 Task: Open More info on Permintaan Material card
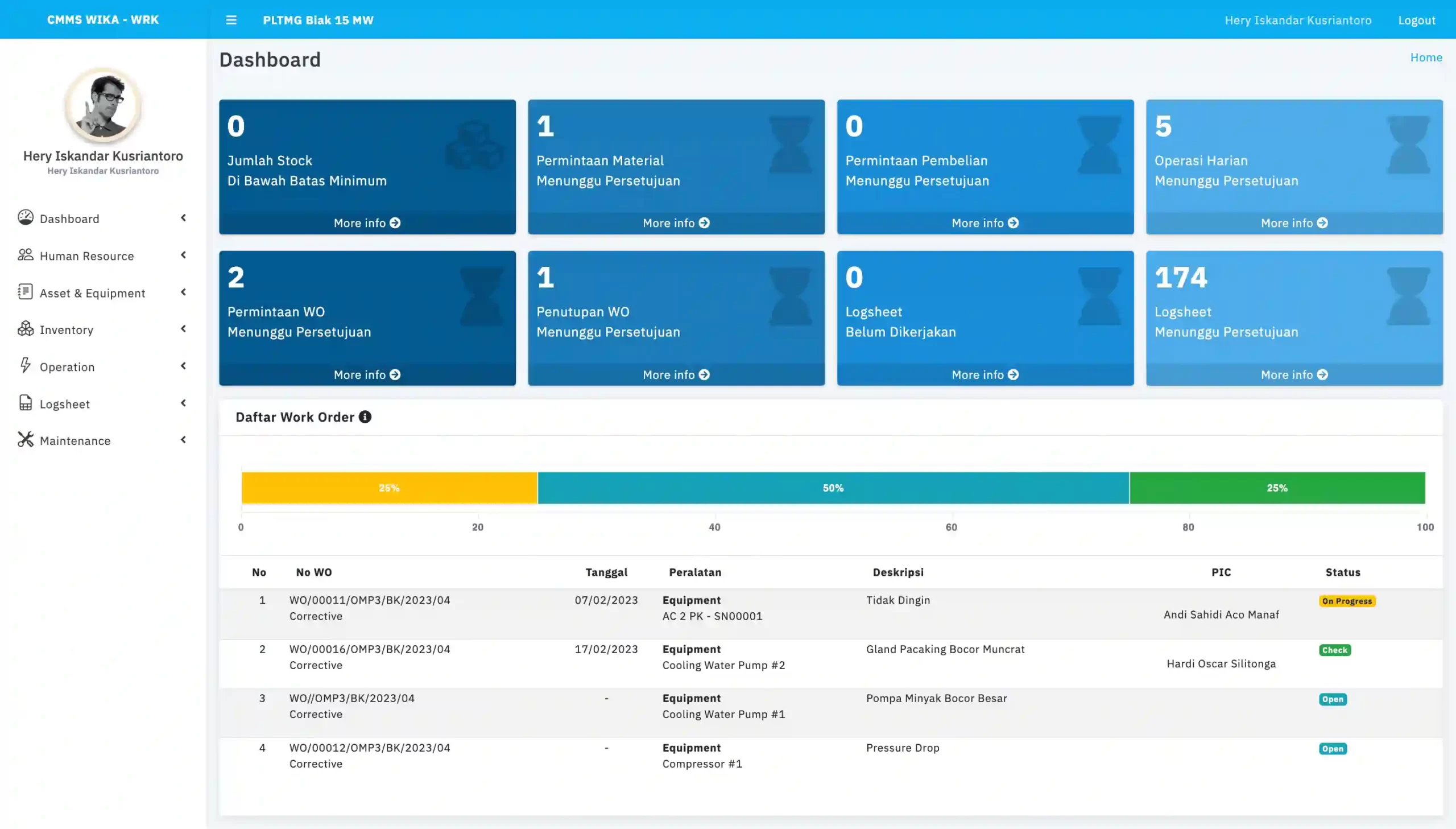pos(676,223)
